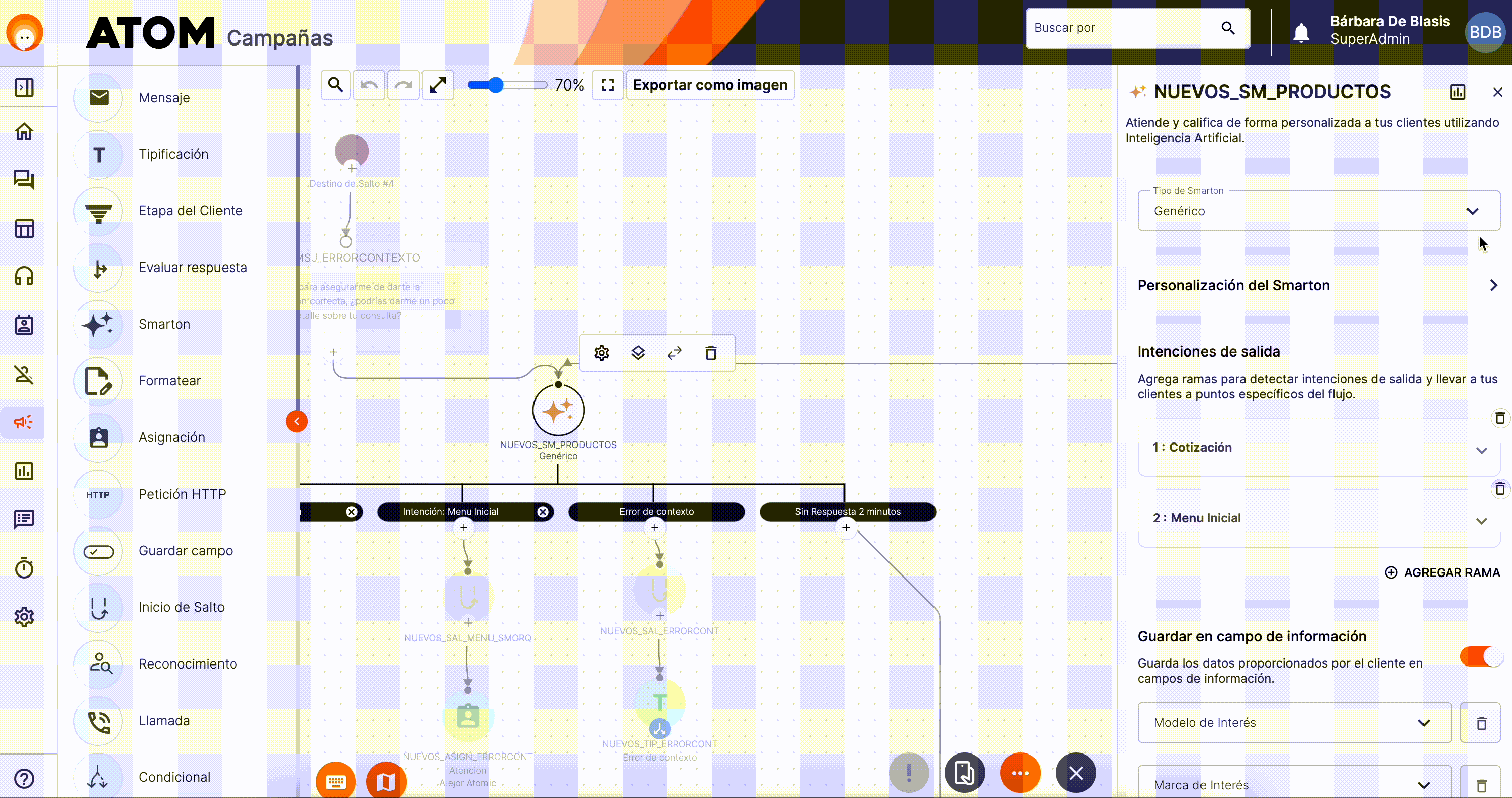
Task: Click the delete node trash icon
Action: click(711, 352)
